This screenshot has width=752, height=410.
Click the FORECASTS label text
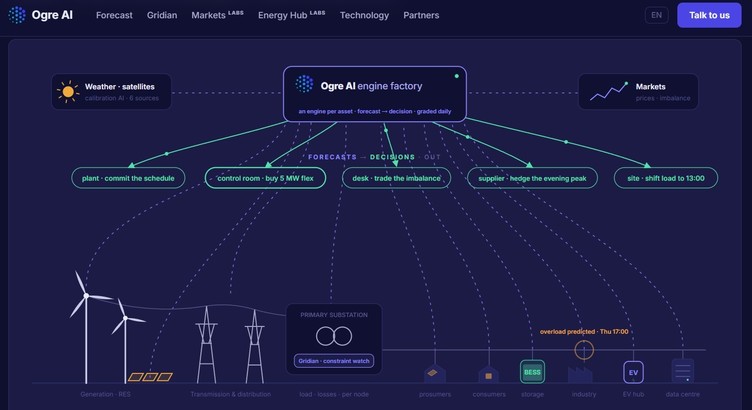coord(332,157)
